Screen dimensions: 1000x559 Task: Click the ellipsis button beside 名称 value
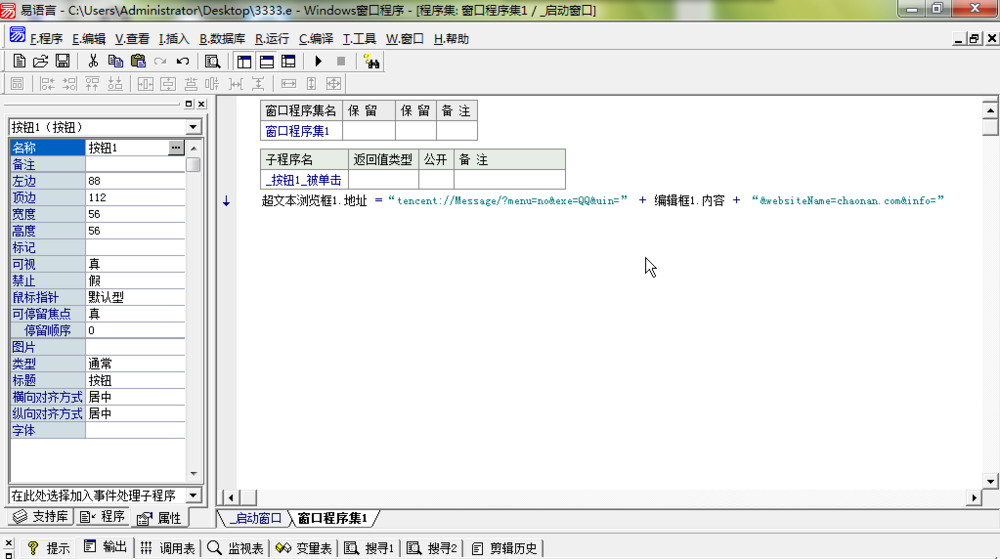click(176, 148)
